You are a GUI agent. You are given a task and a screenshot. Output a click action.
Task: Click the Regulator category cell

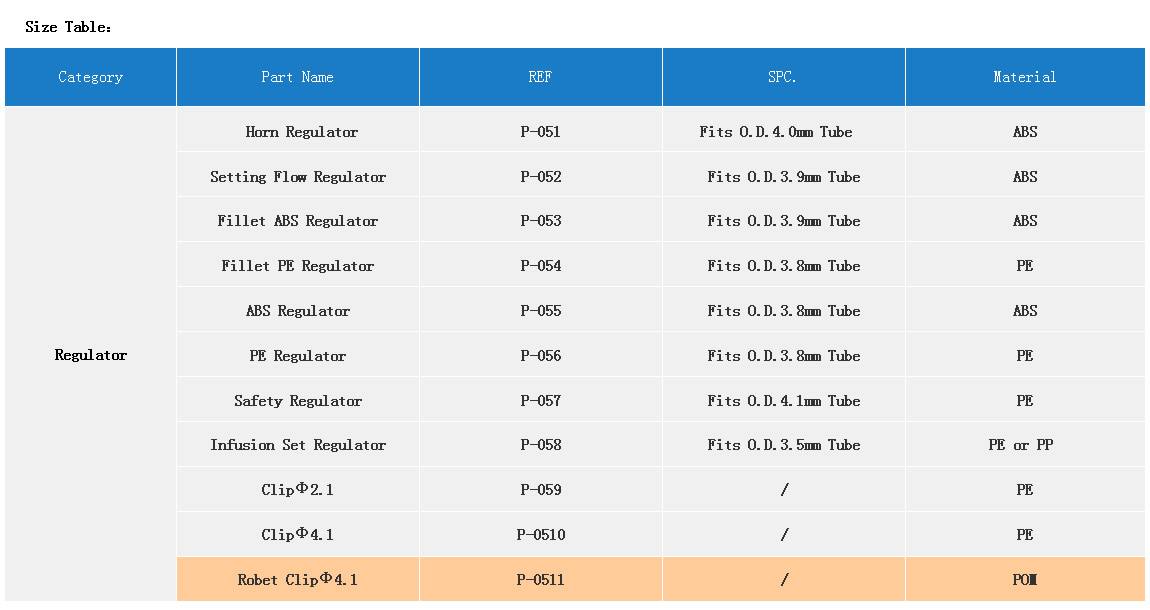pos(91,355)
